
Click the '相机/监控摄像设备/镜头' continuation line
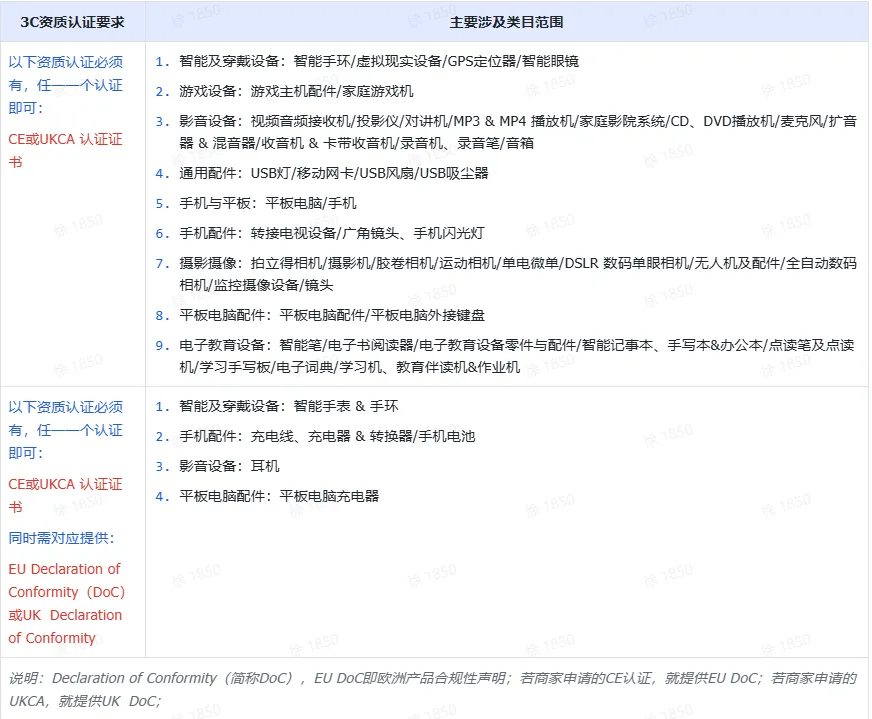256,286
